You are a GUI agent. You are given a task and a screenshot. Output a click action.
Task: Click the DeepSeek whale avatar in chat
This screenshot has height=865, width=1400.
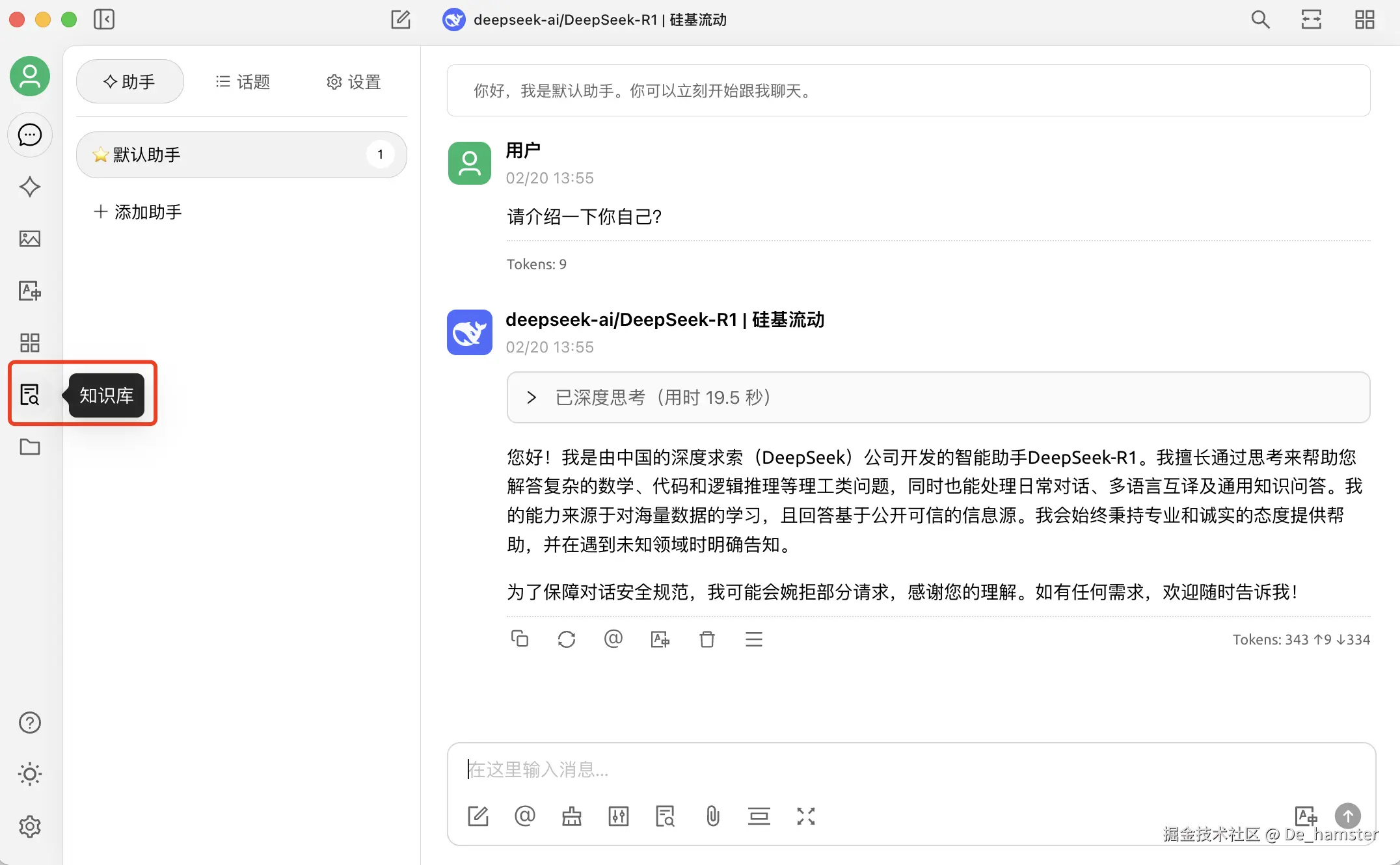[470, 332]
